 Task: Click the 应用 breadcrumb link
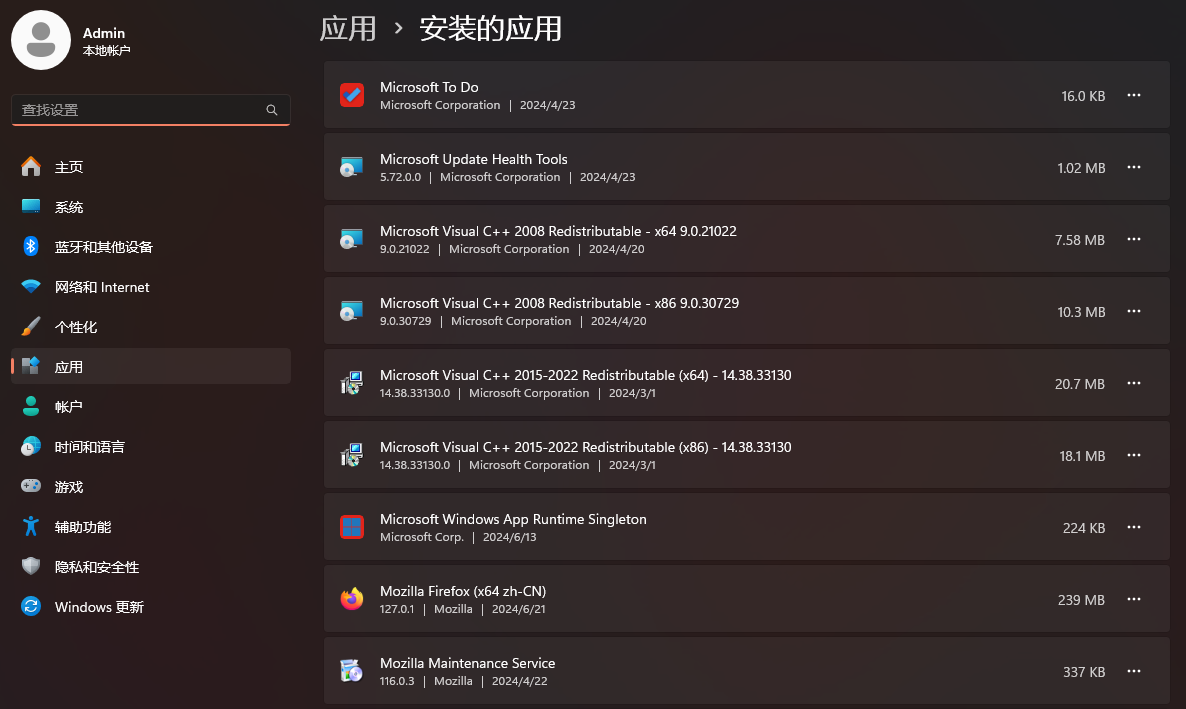pyautogui.click(x=348, y=28)
